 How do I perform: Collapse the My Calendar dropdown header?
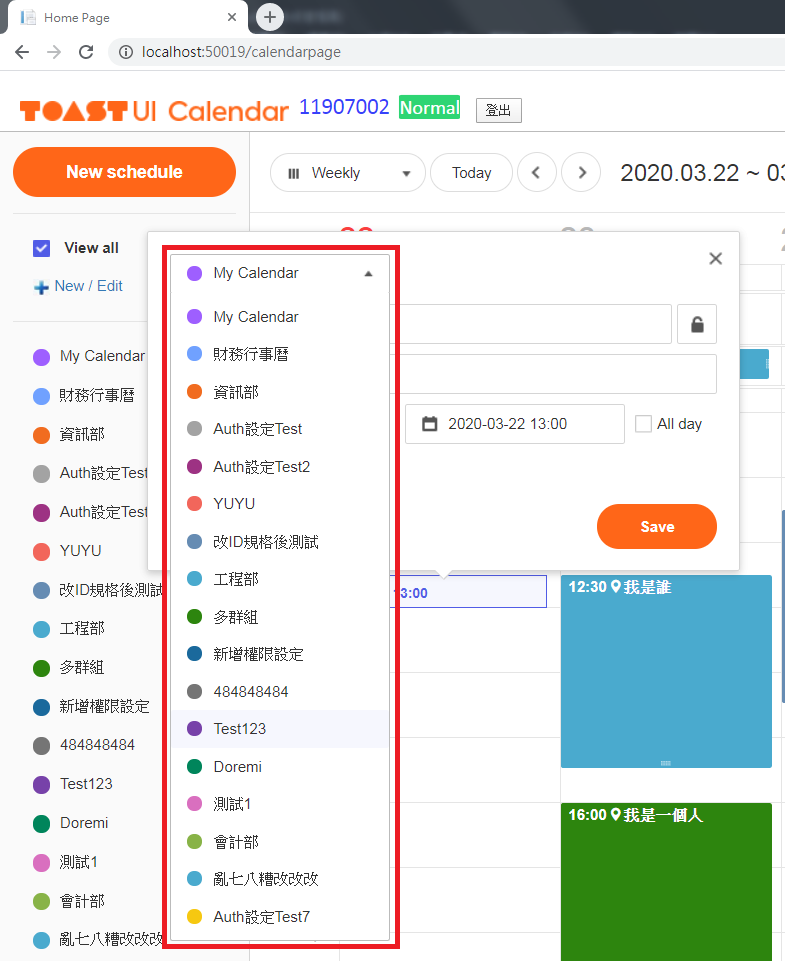click(x=280, y=273)
